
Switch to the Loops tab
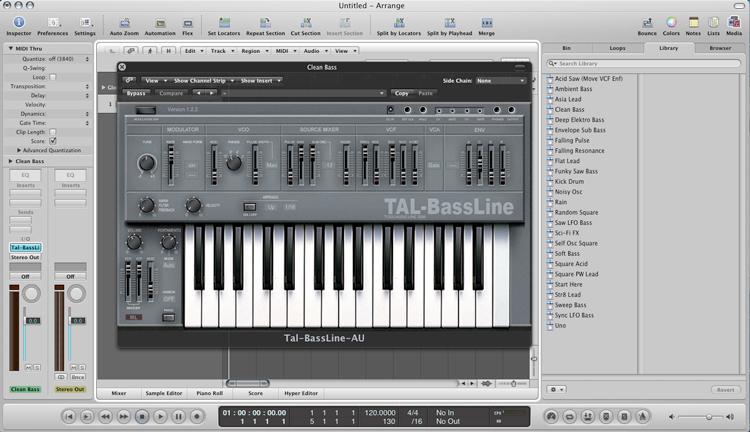(617, 48)
